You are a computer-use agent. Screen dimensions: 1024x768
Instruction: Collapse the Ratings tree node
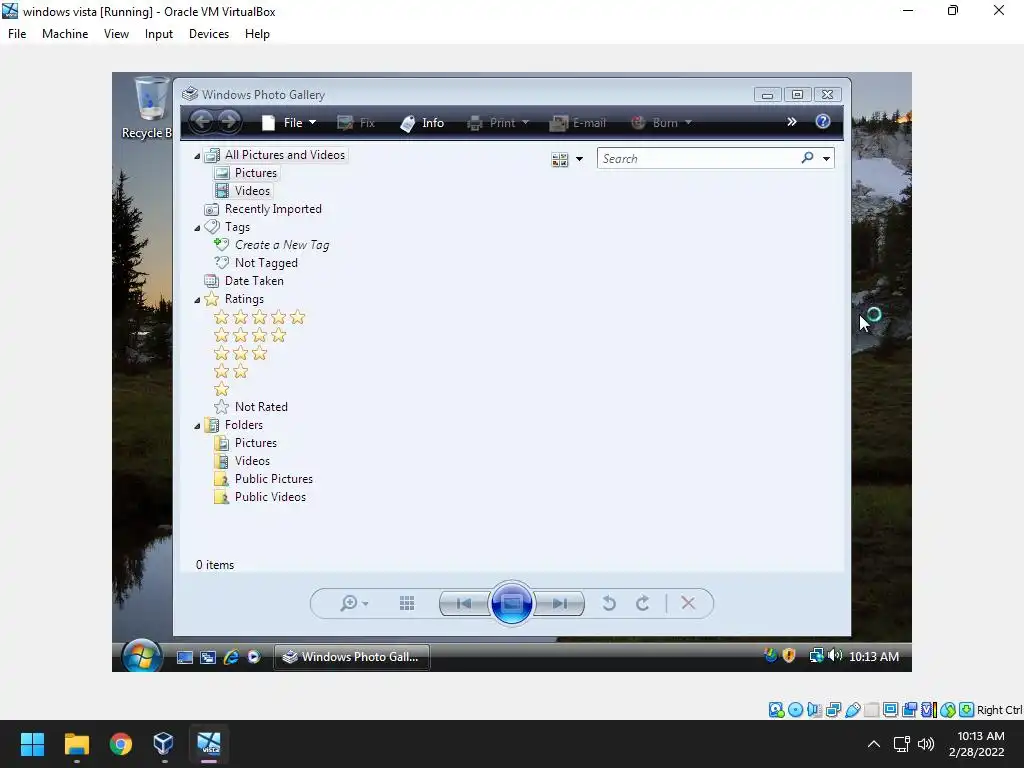tap(197, 300)
